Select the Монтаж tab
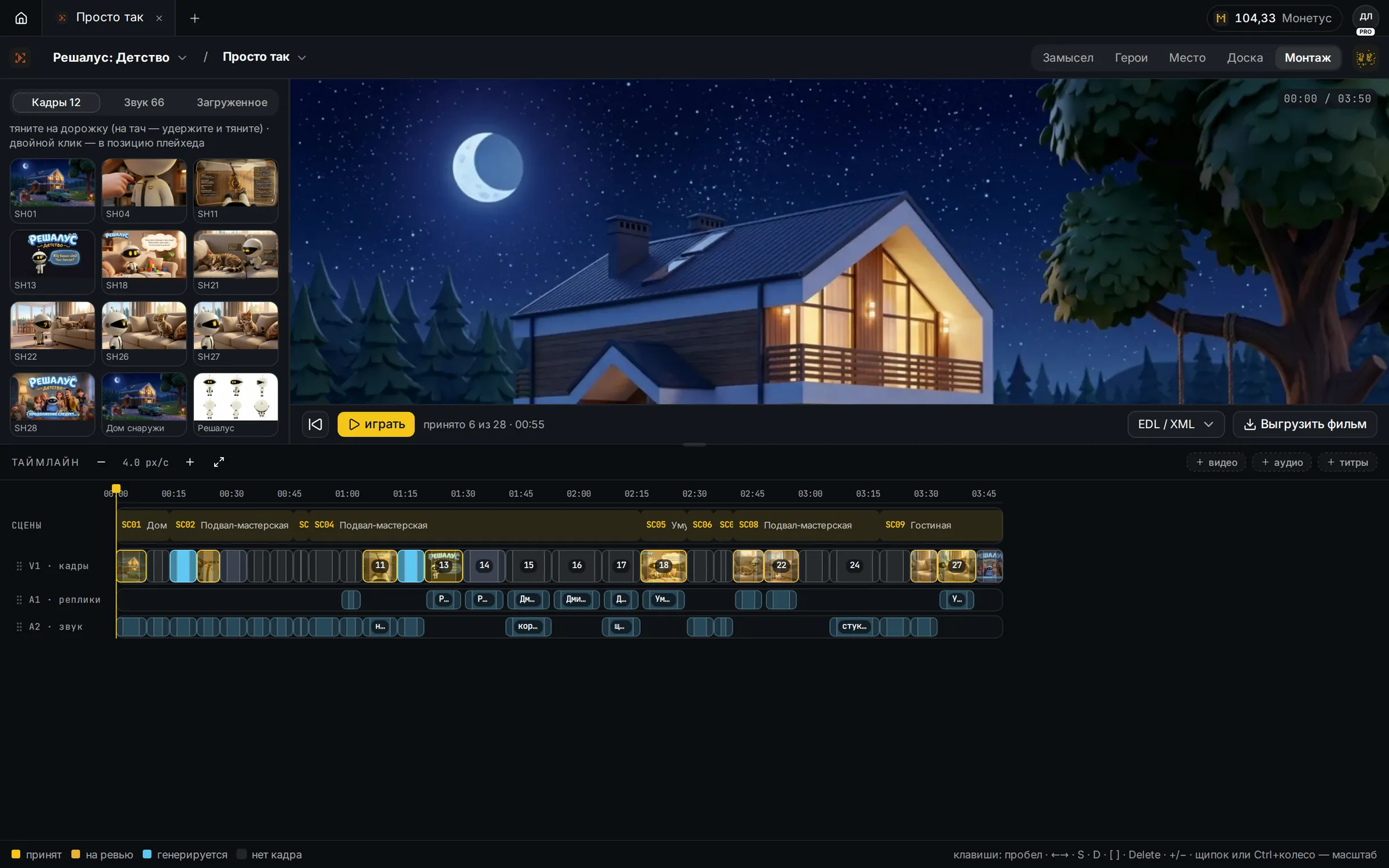Image resolution: width=1389 pixels, height=868 pixels. point(1307,57)
